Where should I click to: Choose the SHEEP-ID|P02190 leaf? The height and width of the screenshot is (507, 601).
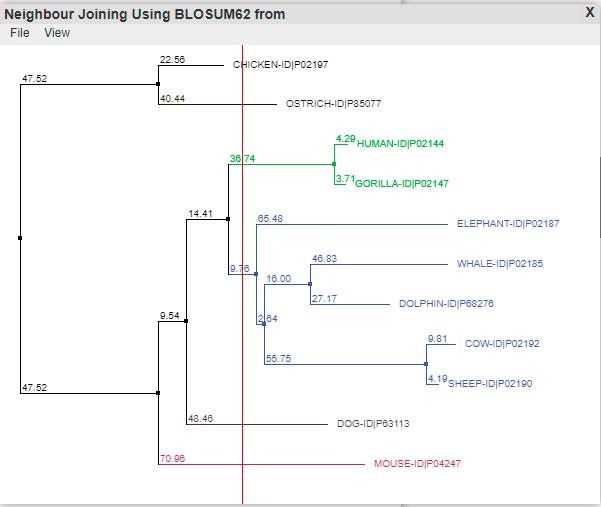coord(490,384)
